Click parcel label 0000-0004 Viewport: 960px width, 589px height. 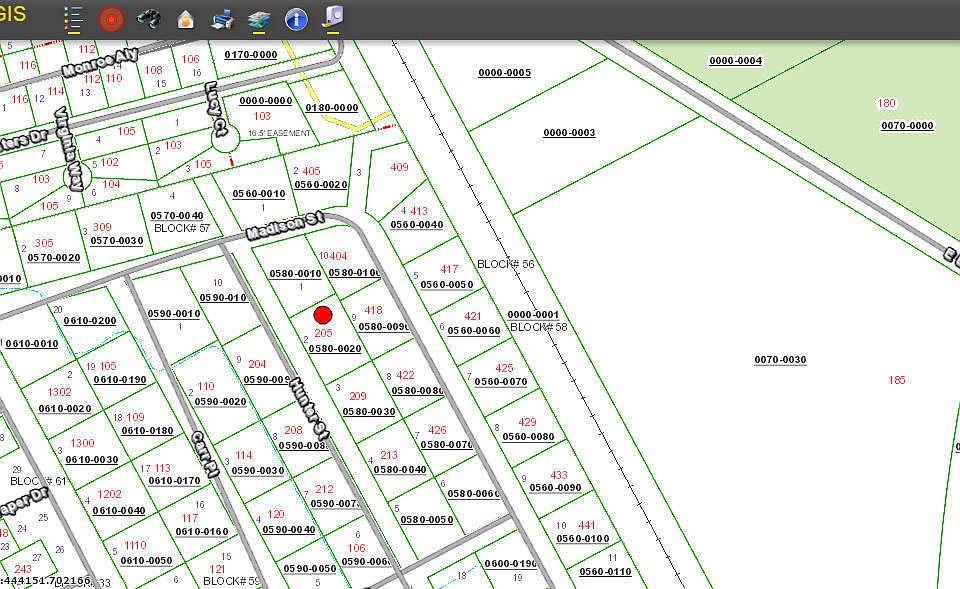coord(735,61)
